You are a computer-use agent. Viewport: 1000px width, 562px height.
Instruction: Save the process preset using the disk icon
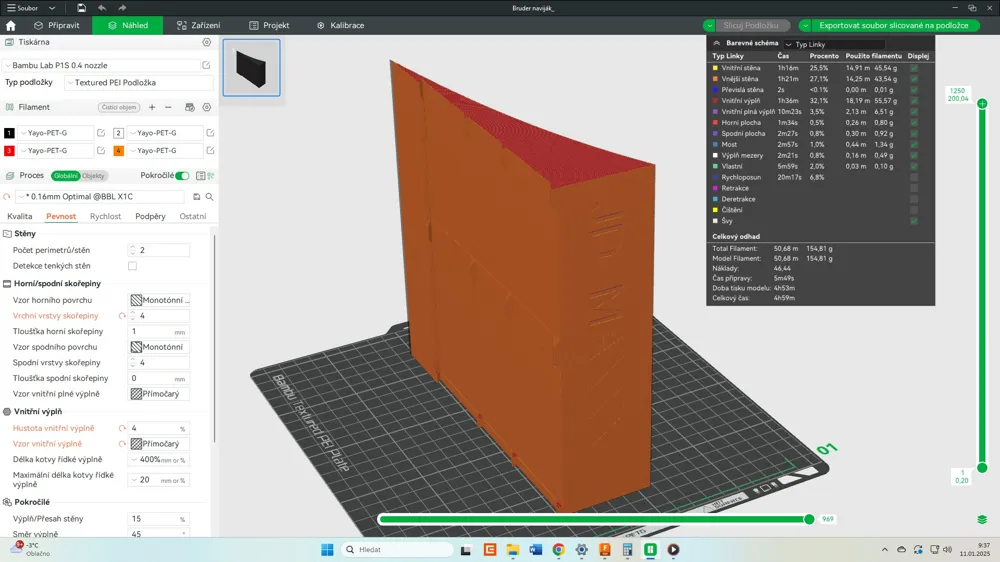click(196, 197)
